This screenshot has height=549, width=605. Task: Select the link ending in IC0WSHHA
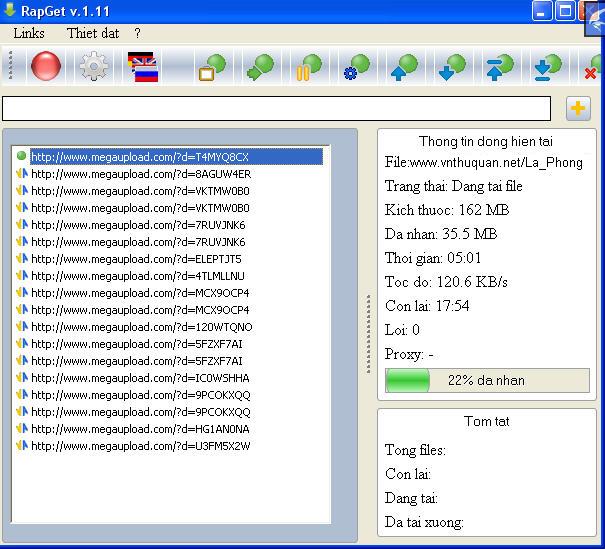tap(140, 378)
